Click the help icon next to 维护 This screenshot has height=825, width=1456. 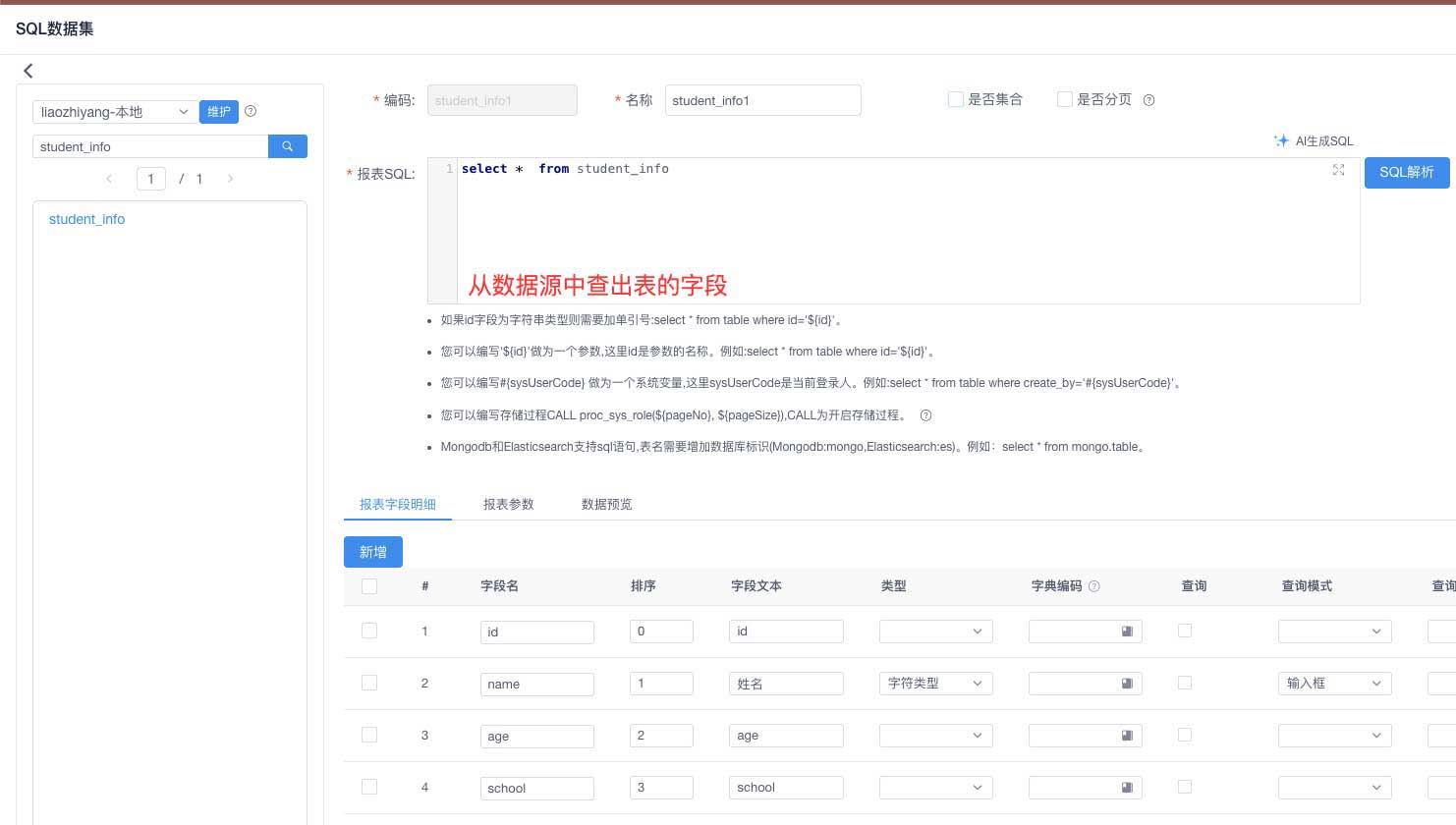coord(251,112)
